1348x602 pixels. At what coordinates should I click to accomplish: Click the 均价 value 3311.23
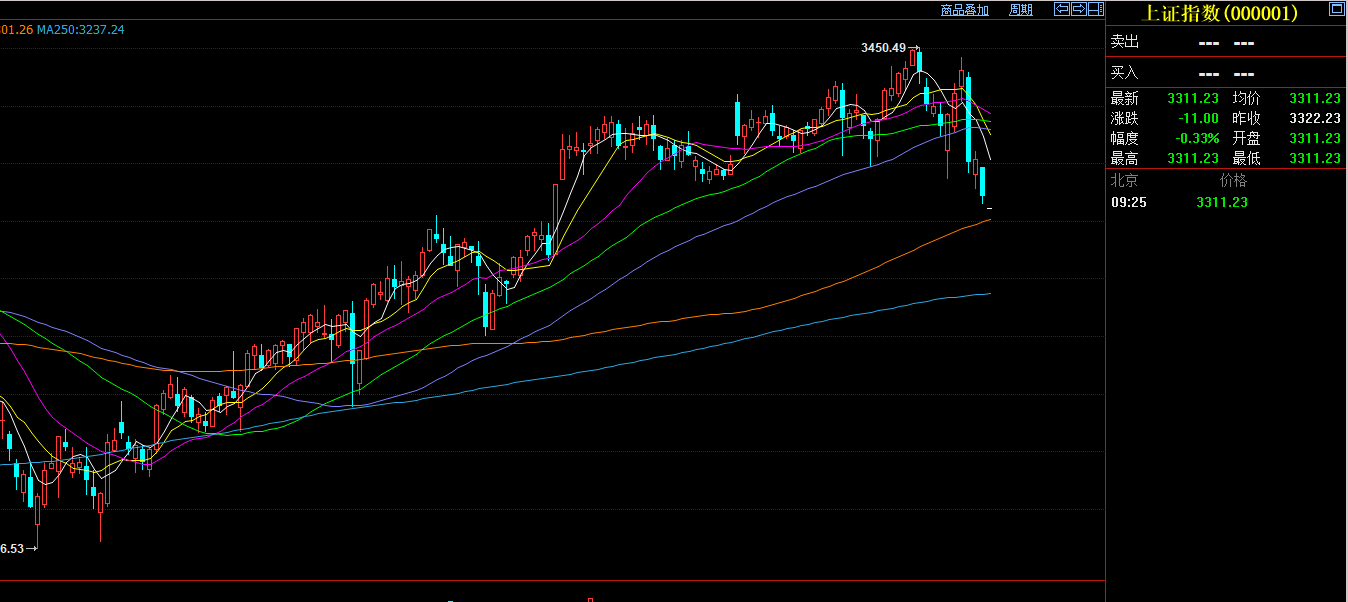tap(1314, 98)
